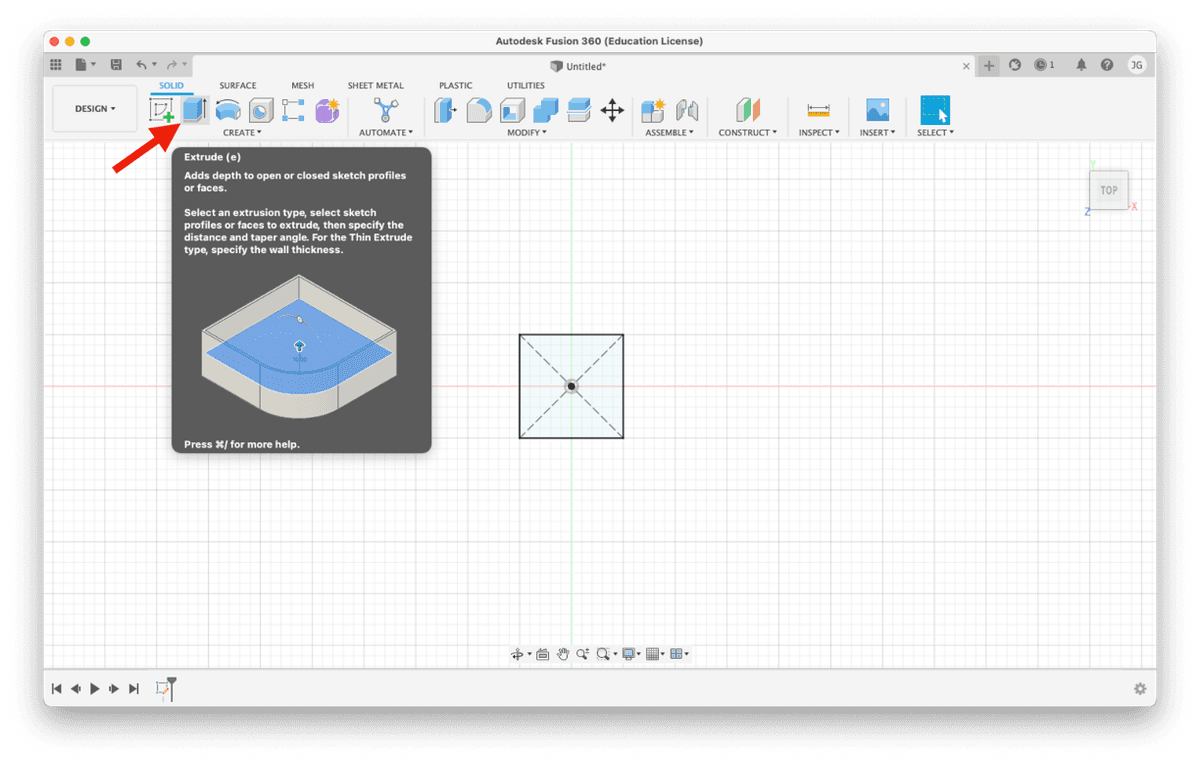The height and width of the screenshot is (765, 1200).
Task: Expand the SELECT menu dropdown
Action: click(x=936, y=132)
